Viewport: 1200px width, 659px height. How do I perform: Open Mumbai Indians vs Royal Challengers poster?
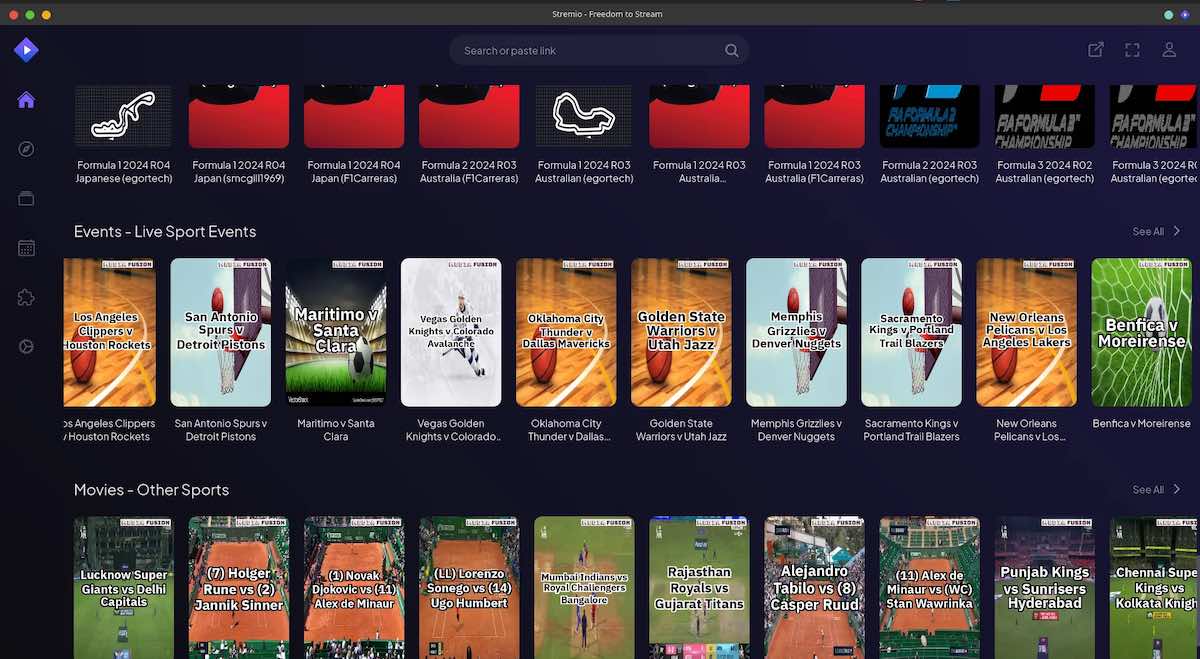click(x=584, y=588)
